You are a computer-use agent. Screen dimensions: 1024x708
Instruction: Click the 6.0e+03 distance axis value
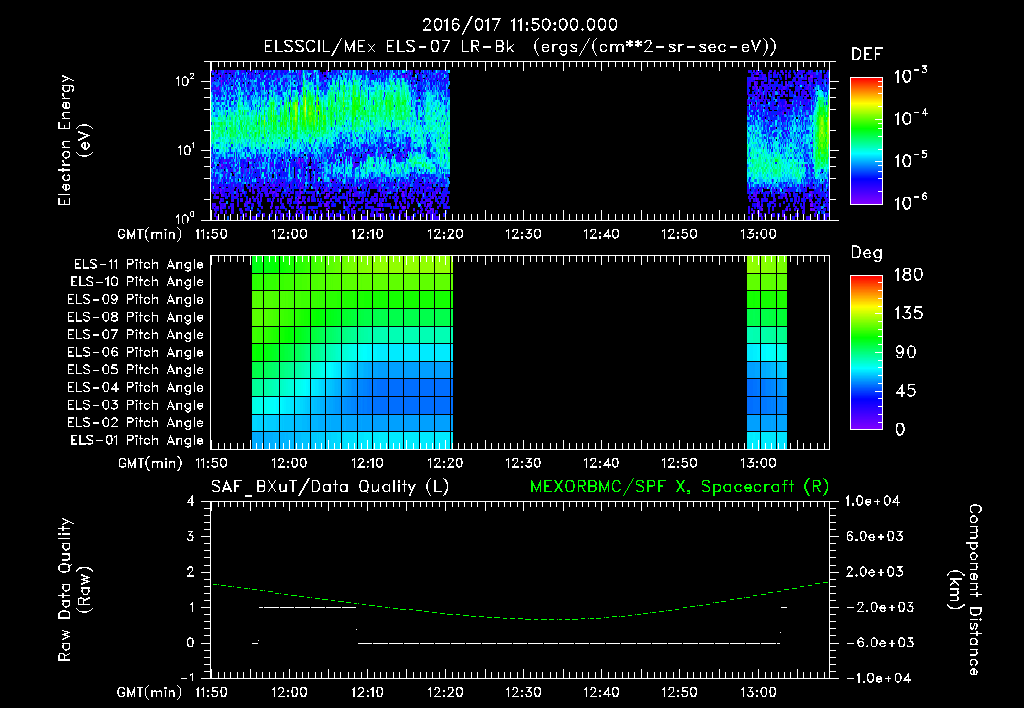[876, 537]
